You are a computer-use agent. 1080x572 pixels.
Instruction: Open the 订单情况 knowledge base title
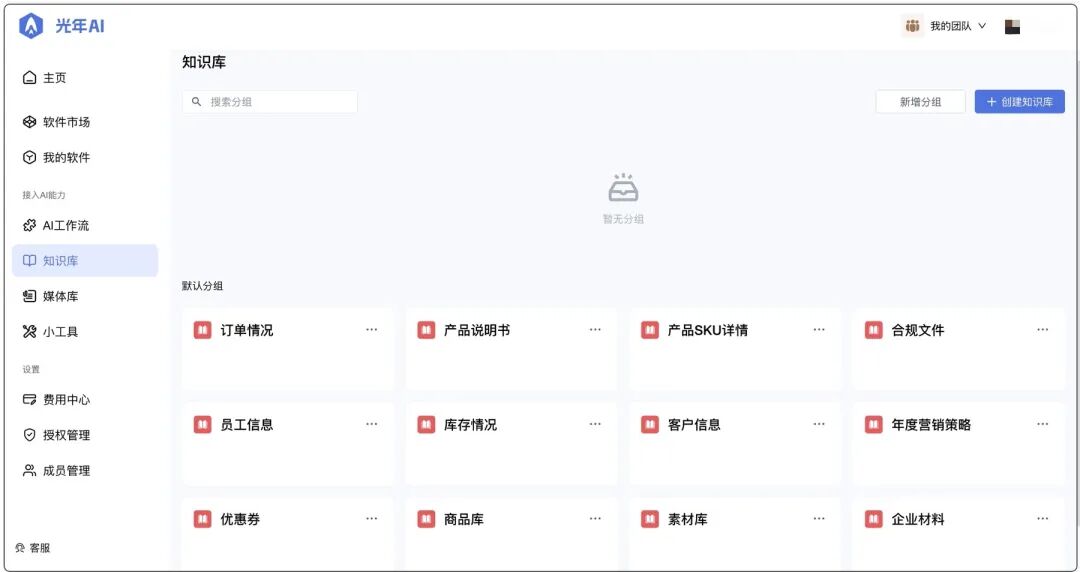point(247,330)
